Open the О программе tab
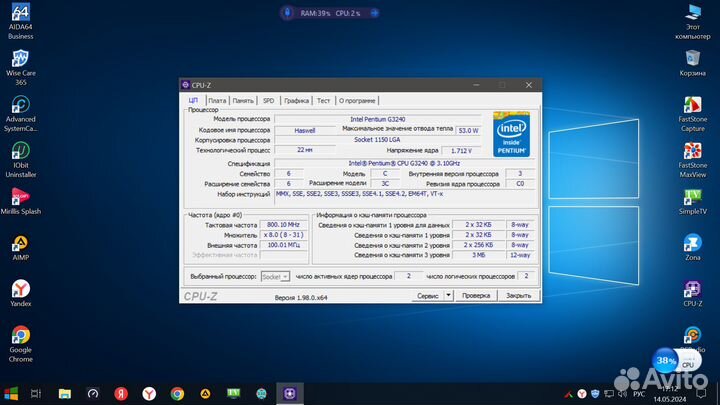Screen dimensions: 720x405 point(357,101)
